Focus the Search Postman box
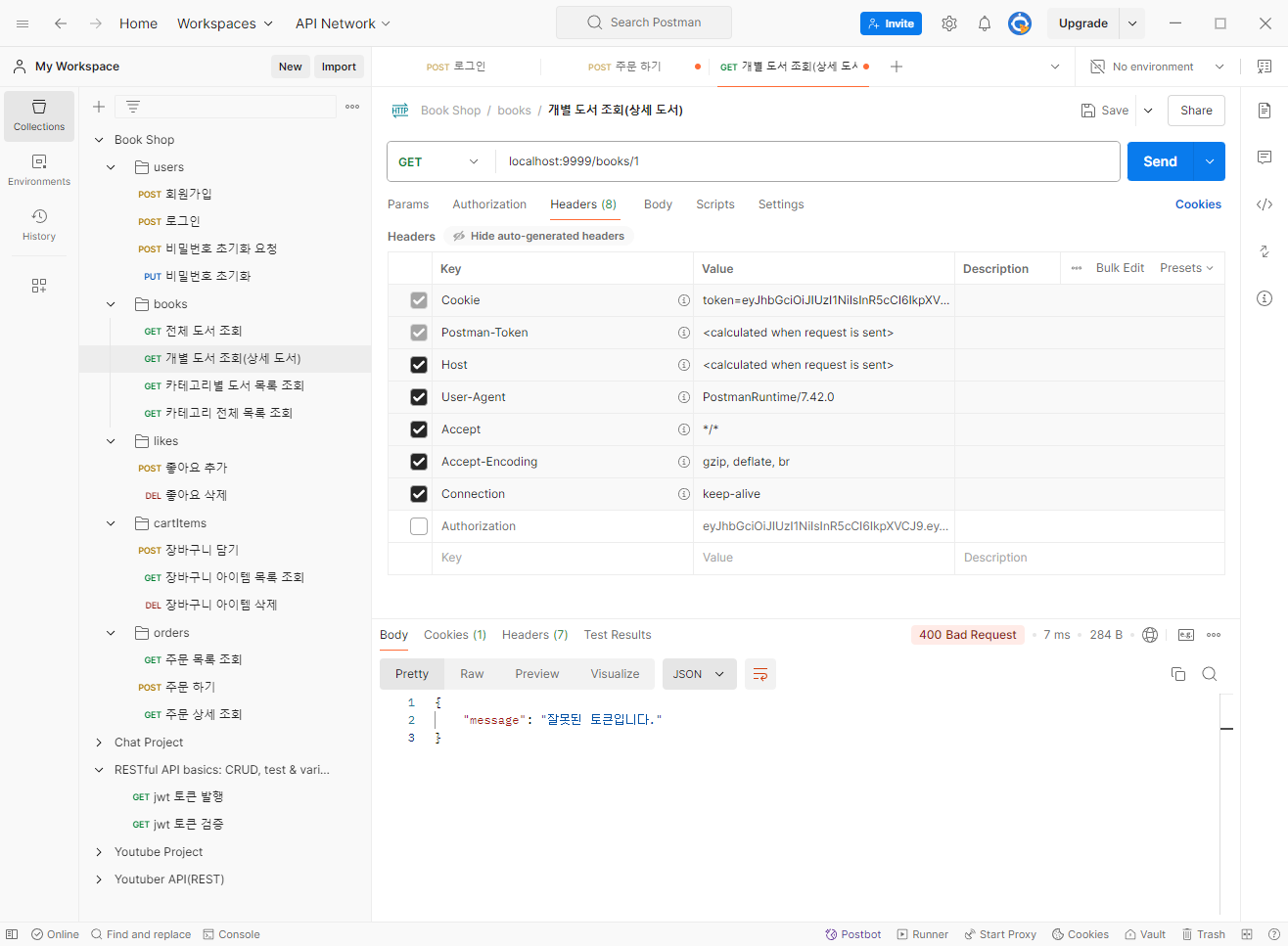This screenshot has height=946, width=1288. click(644, 23)
